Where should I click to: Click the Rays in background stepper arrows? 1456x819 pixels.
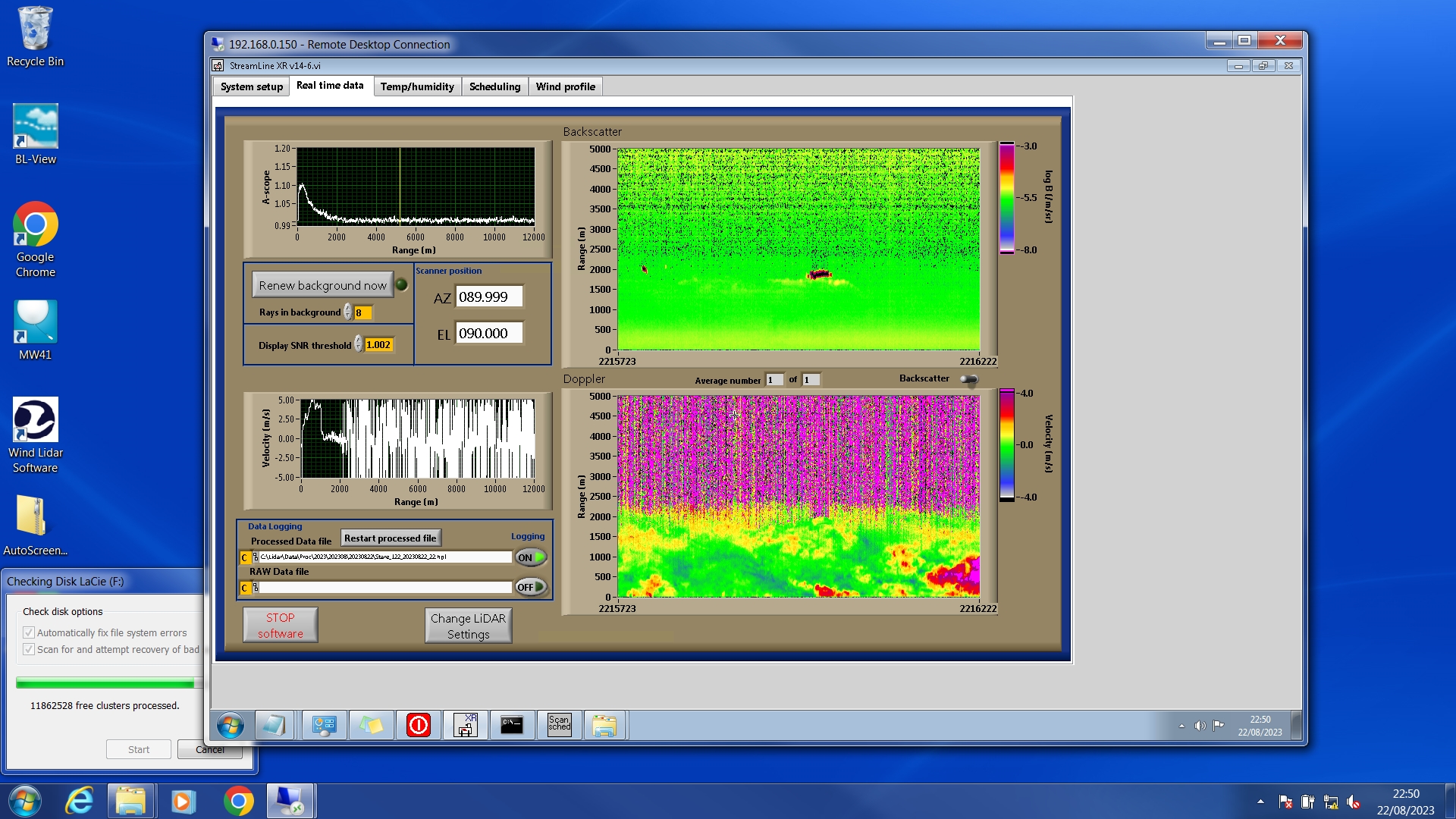[348, 312]
